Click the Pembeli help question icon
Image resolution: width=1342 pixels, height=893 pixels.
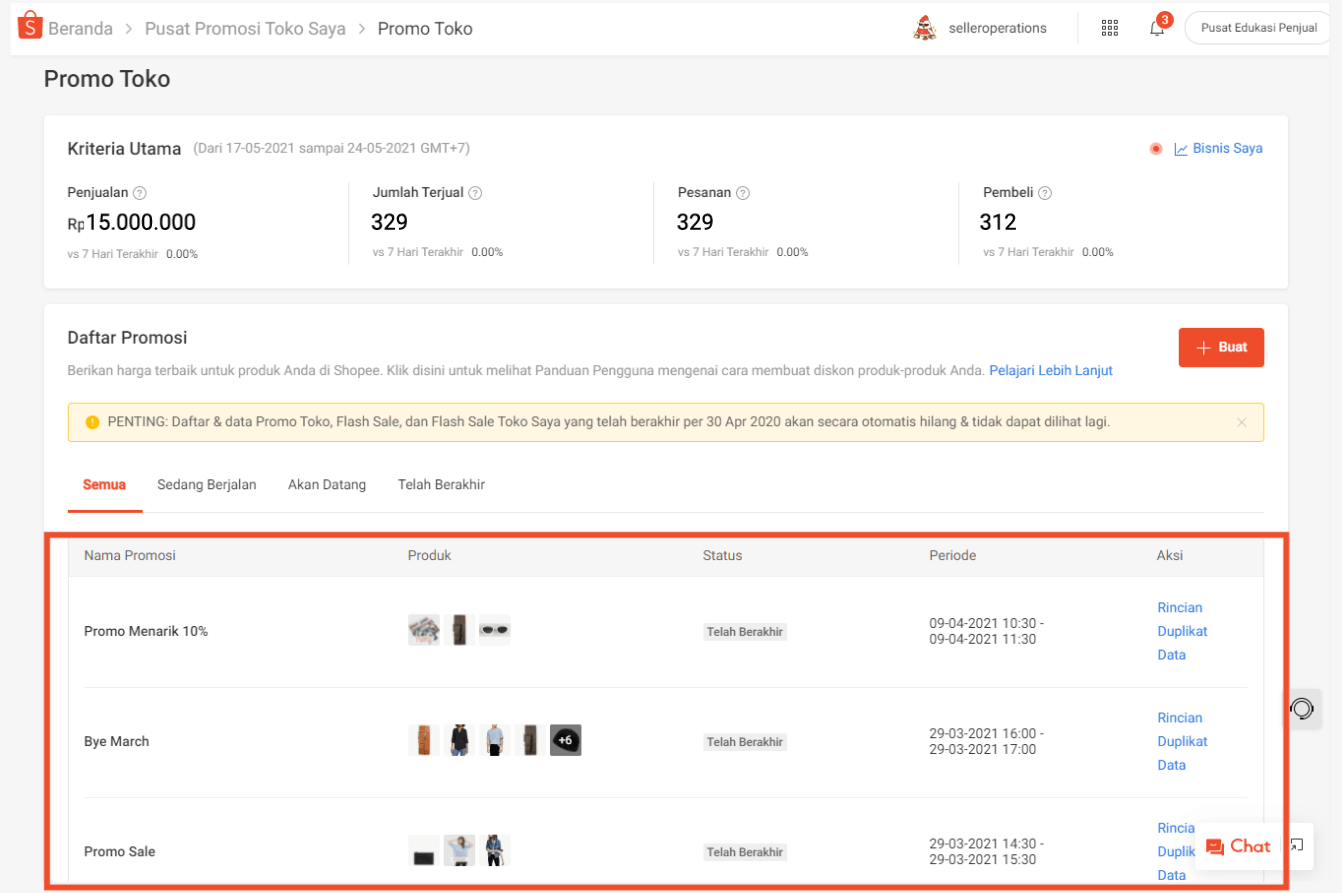coord(1044,193)
